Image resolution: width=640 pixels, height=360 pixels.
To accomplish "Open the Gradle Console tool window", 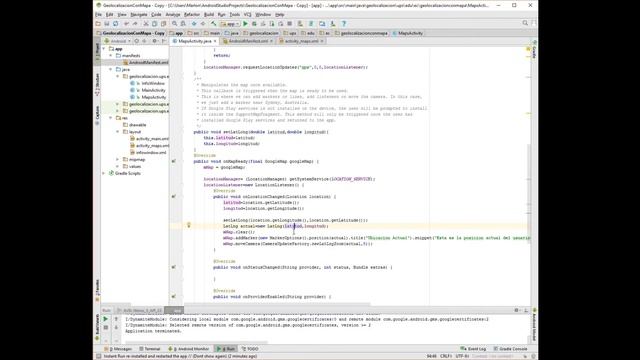I will [511, 349].
